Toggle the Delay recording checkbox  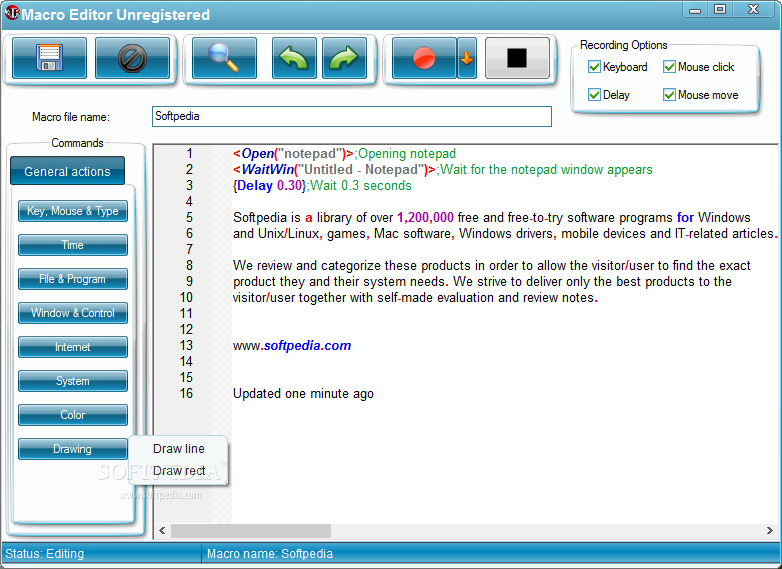click(594, 95)
